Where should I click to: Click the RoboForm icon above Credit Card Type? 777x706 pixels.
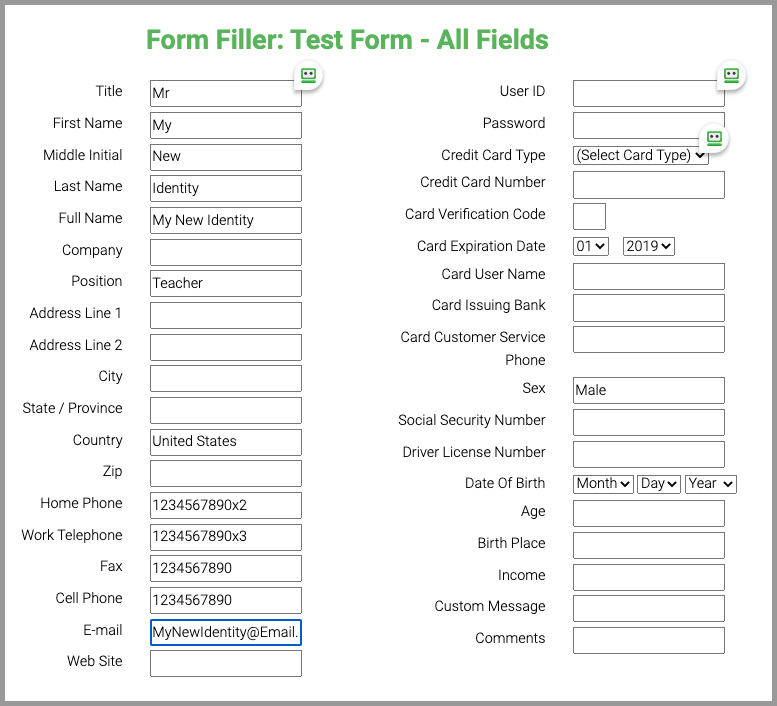tap(714, 138)
